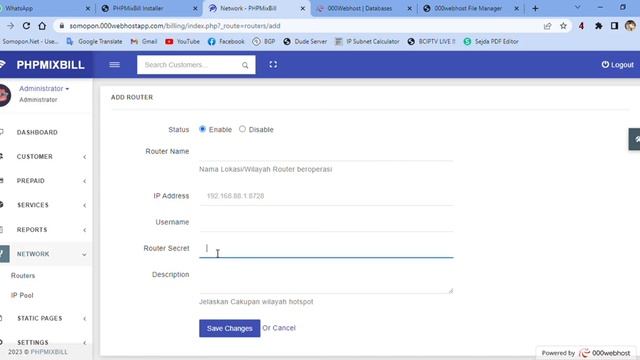The height and width of the screenshot is (360, 640).
Task: Click the Router Name input field
Action: coord(326,151)
